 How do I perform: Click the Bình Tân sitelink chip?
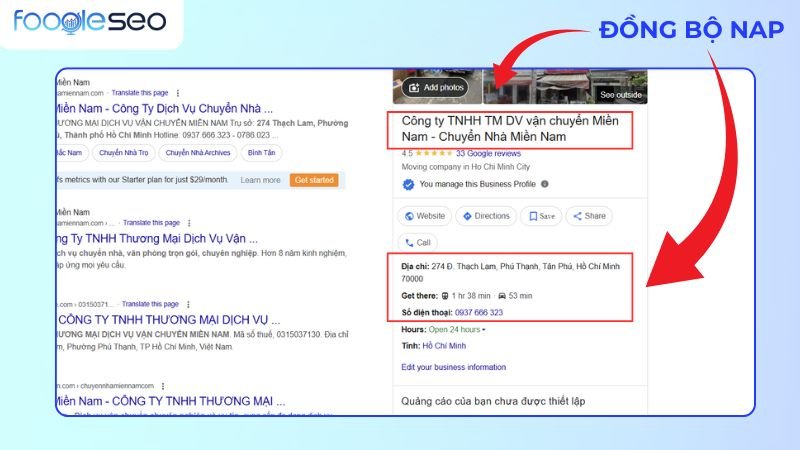(262, 153)
